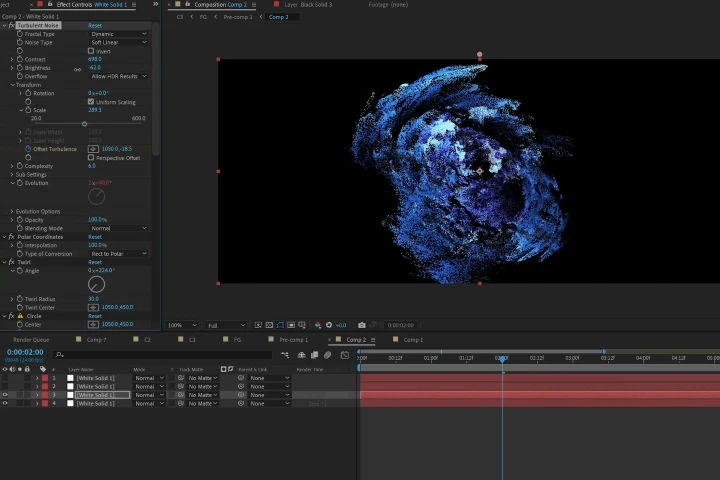Open the viewer magnification 100% dropdown
Screen dimensions: 720x480
click(x=182, y=325)
